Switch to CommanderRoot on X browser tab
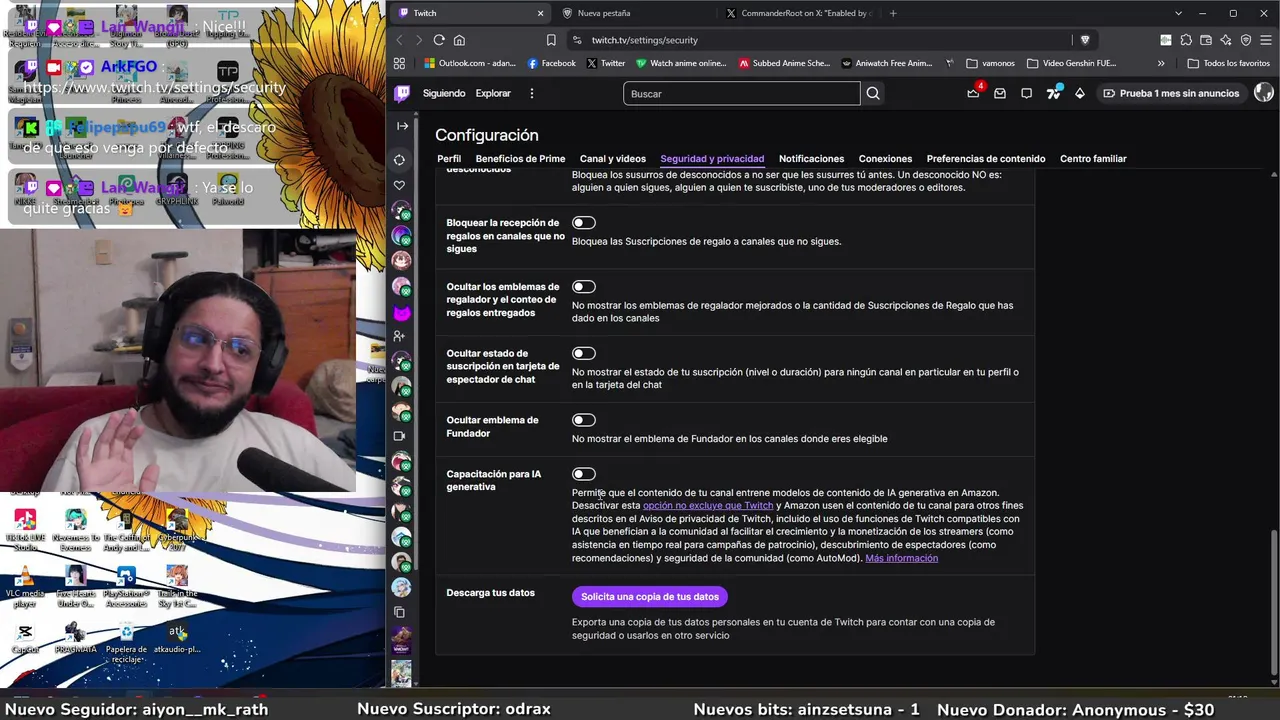The height and width of the screenshot is (720, 1280). (798, 13)
